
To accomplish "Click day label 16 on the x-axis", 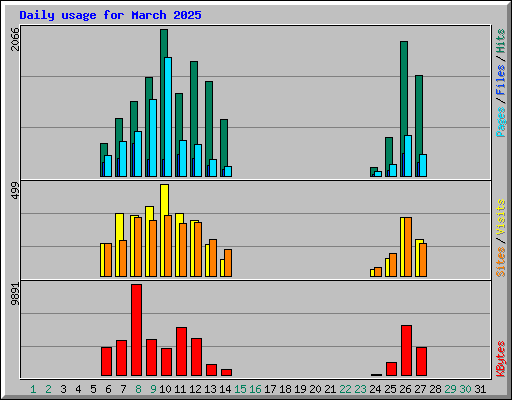I will [255, 389].
